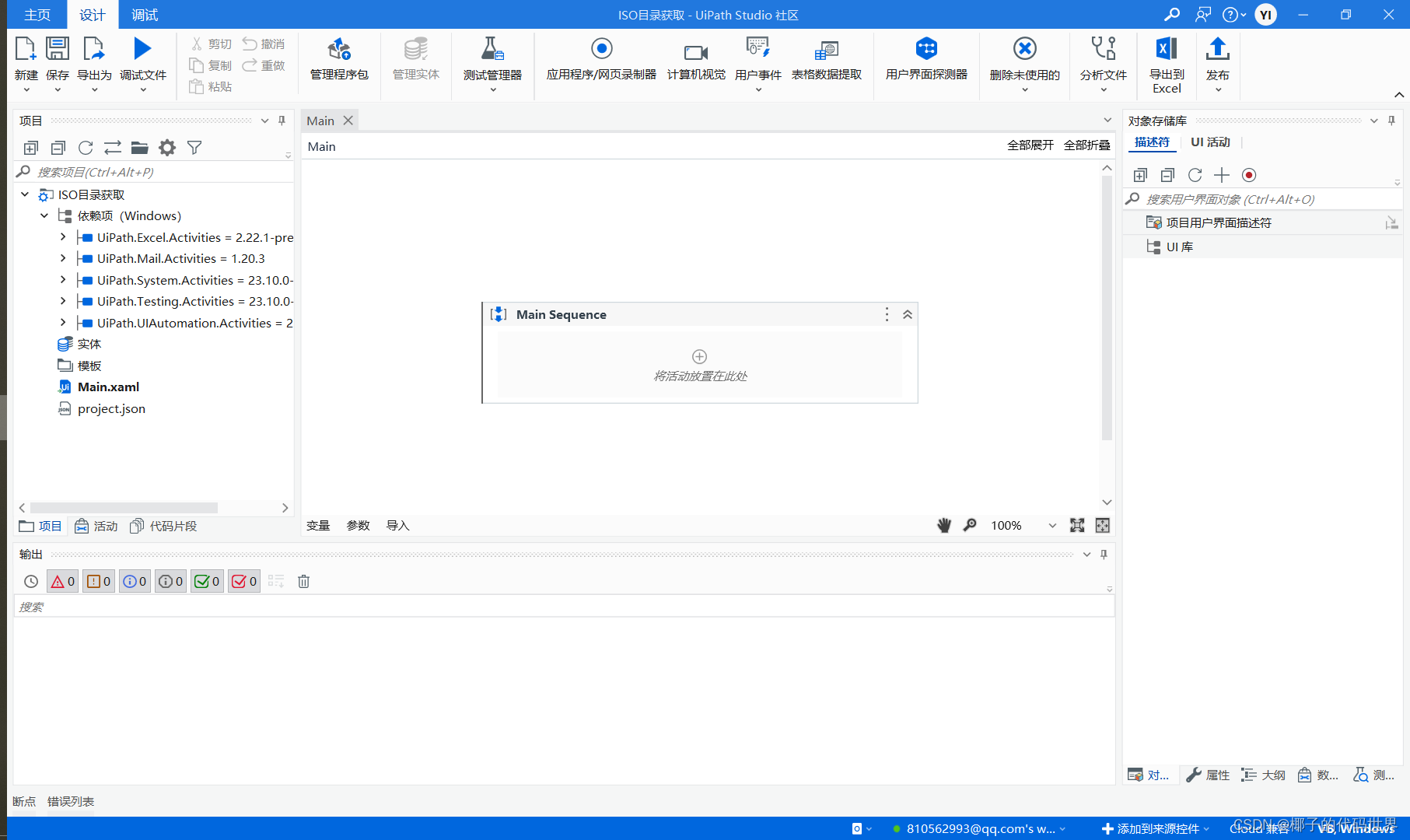Click the project search field

(154, 172)
